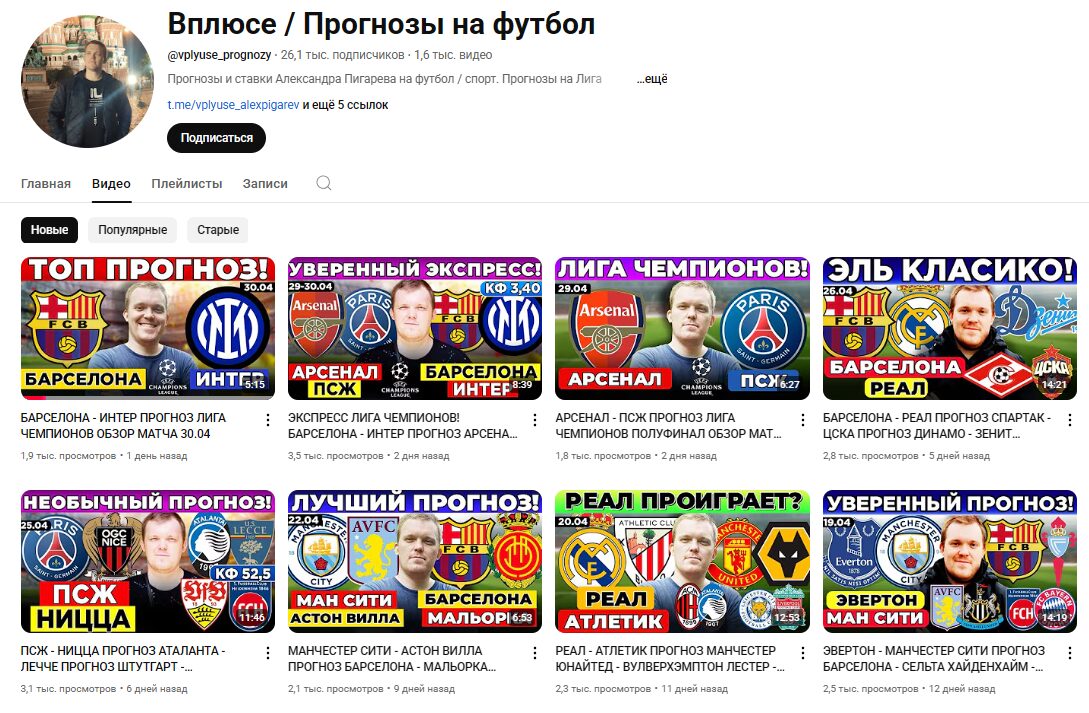Open options menu for Барселона - Интер video
The width and height of the screenshot is (1089, 713).
267,420
